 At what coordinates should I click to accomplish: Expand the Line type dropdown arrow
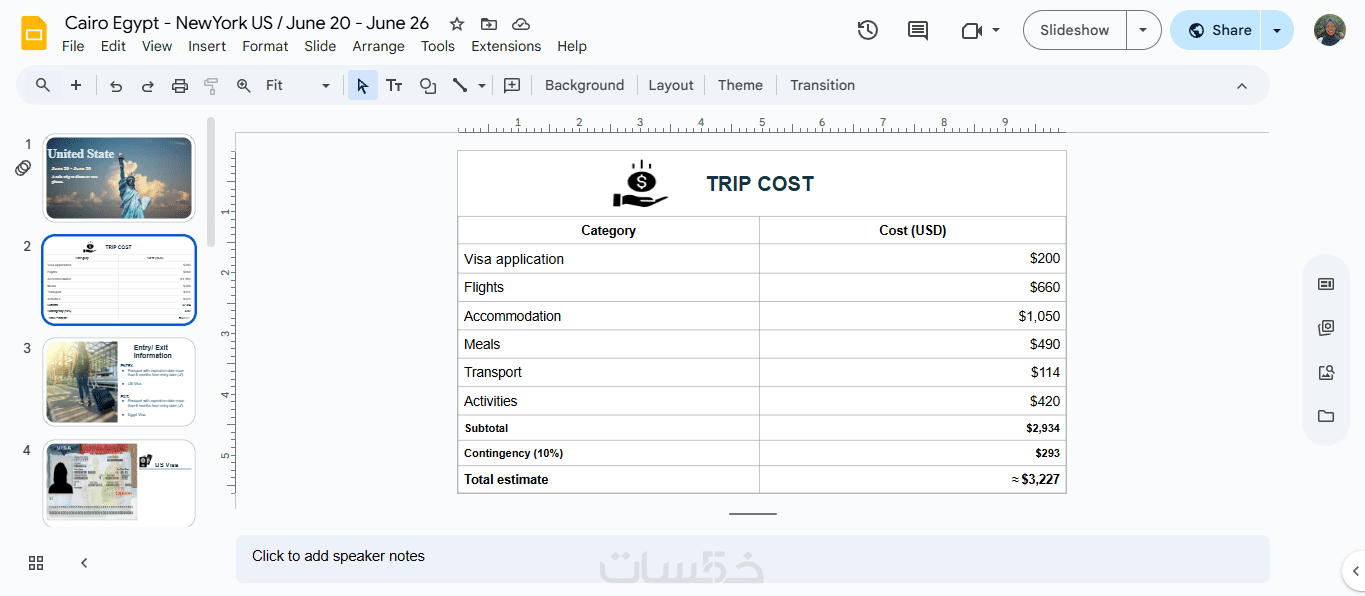point(482,86)
